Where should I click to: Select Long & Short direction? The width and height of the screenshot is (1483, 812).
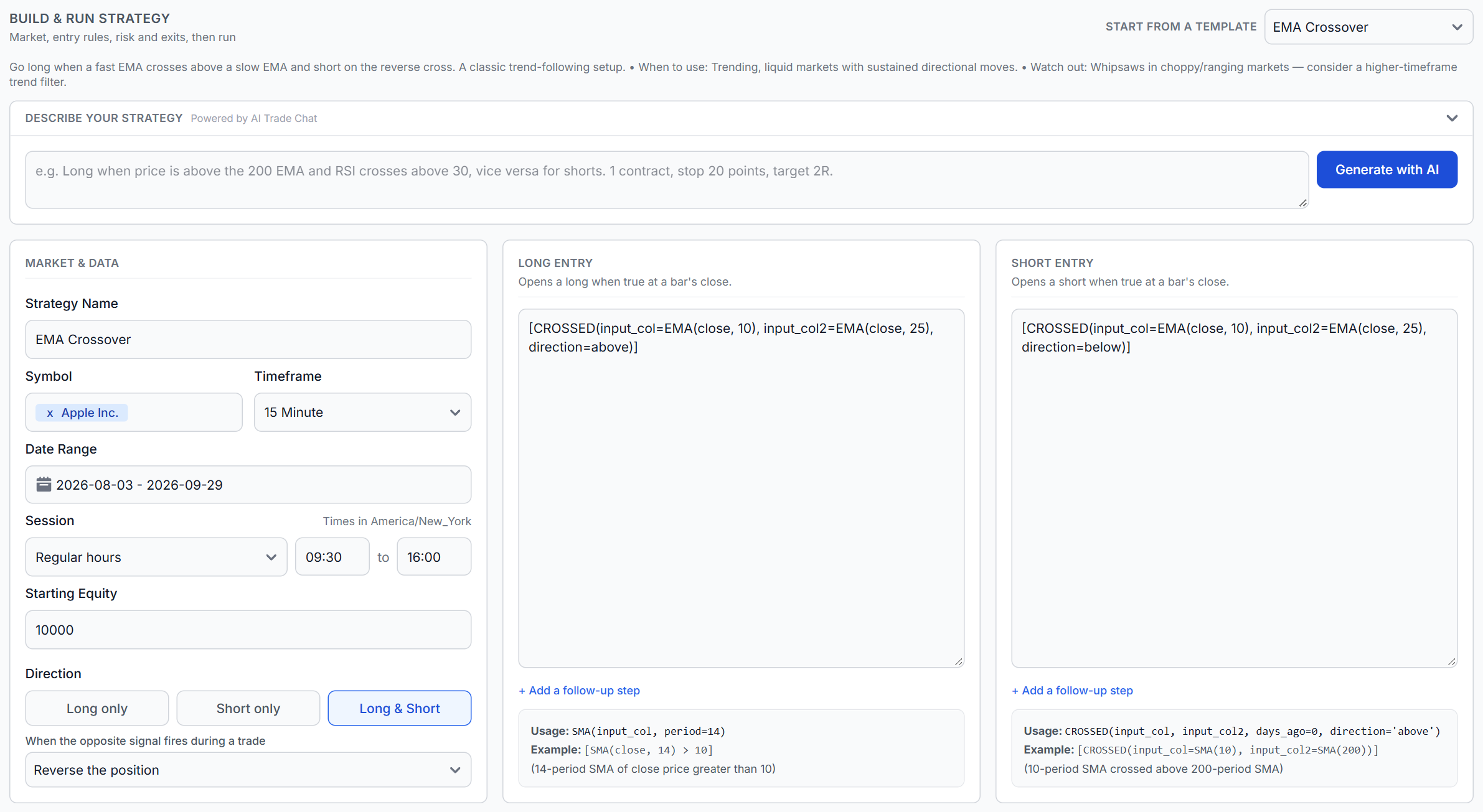pyautogui.click(x=400, y=708)
